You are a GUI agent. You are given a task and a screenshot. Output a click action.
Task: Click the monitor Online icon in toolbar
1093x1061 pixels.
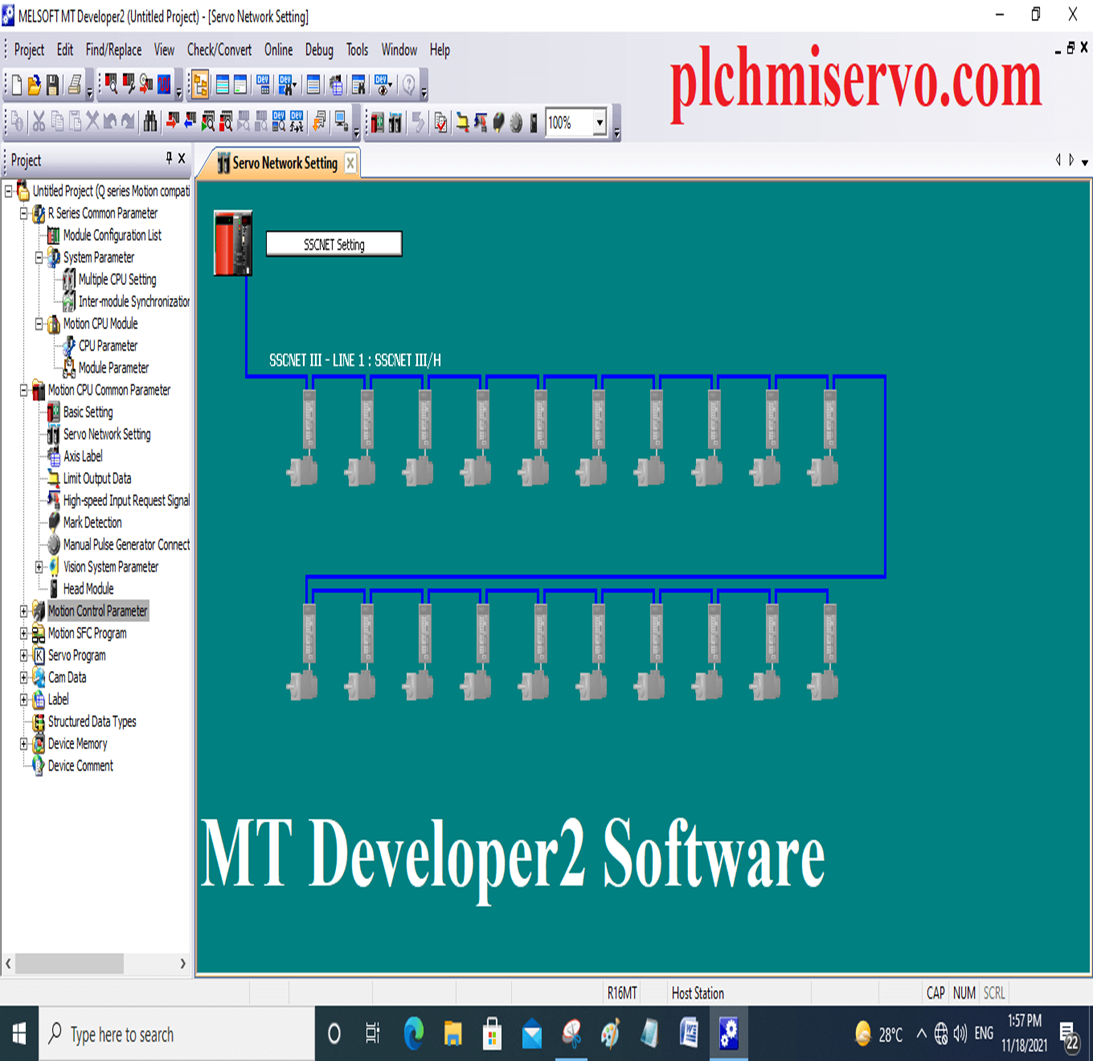341,122
